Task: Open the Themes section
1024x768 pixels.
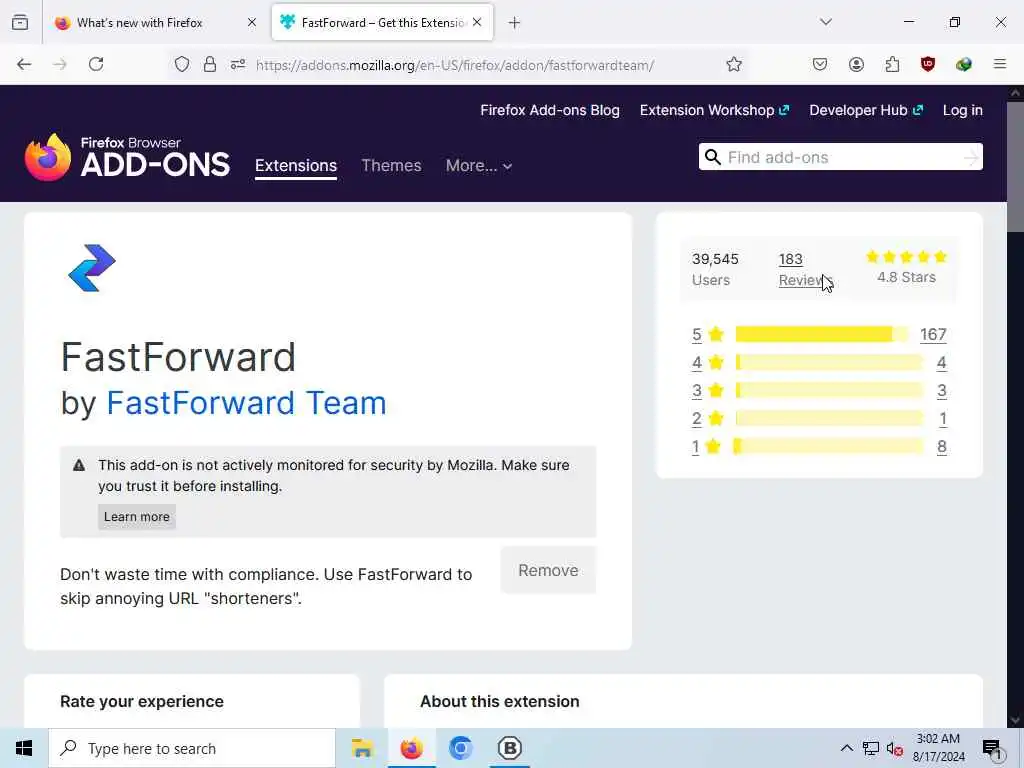Action: pos(391,166)
